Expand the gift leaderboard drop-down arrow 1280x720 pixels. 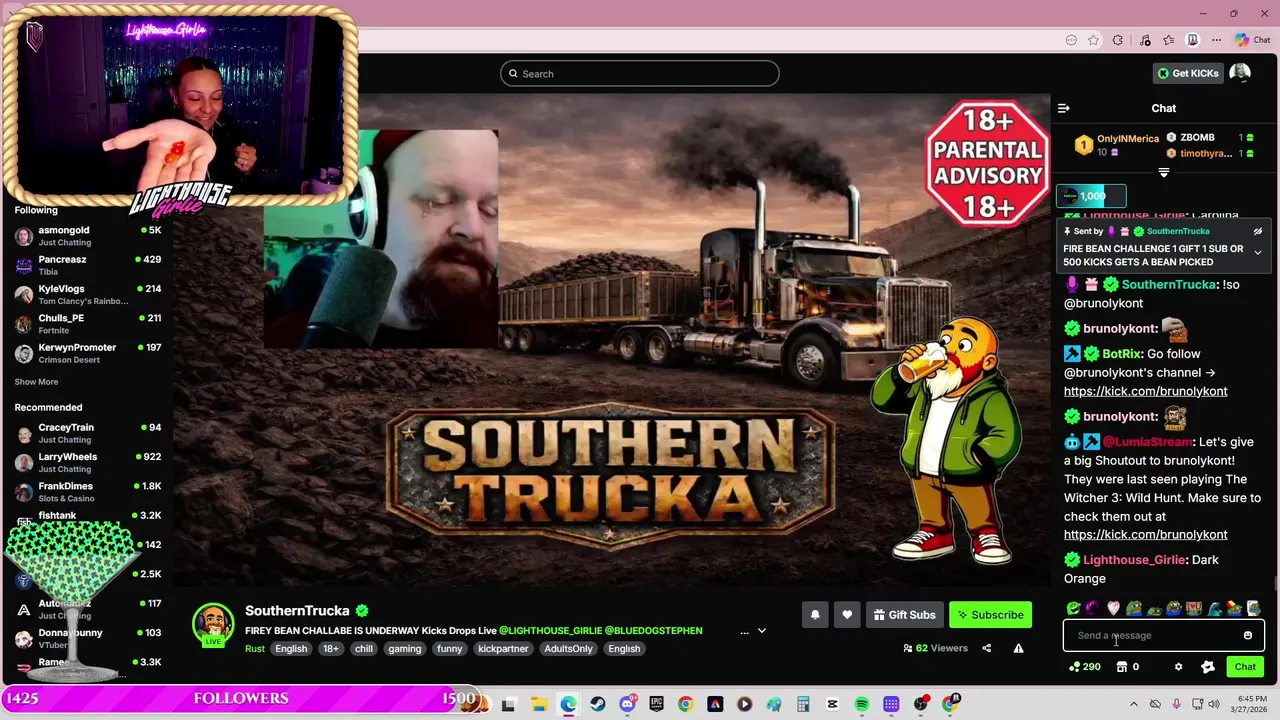[1163, 173]
